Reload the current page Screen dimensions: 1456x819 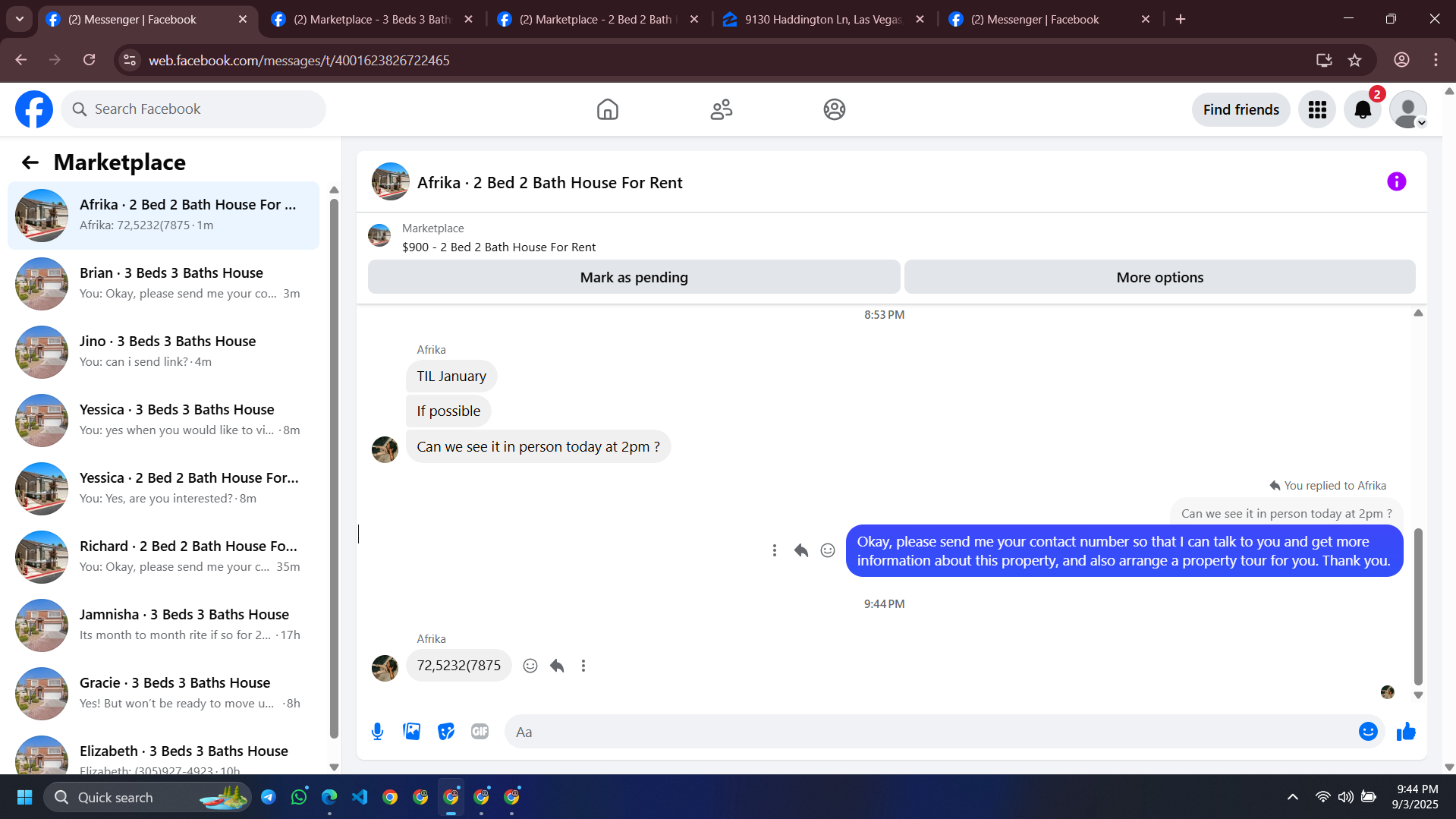pos(89,60)
